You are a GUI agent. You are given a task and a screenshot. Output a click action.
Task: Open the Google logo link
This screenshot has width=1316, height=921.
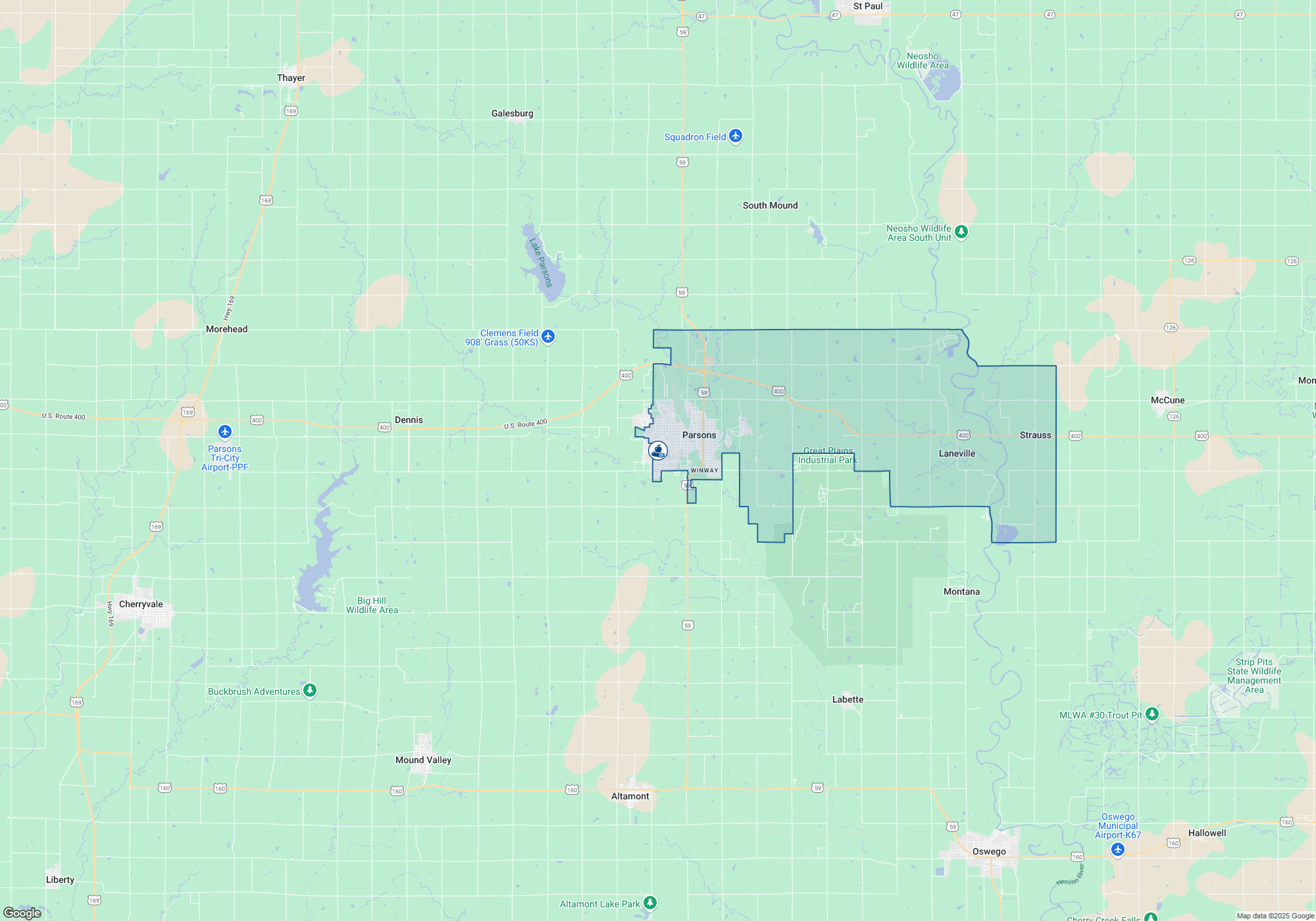(22, 912)
